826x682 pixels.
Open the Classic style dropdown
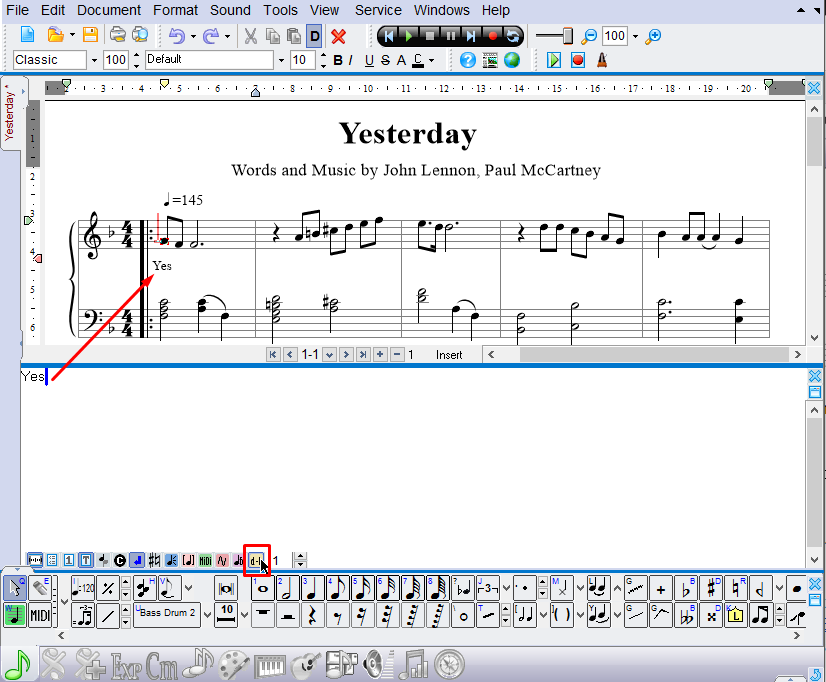click(x=95, y=60)
